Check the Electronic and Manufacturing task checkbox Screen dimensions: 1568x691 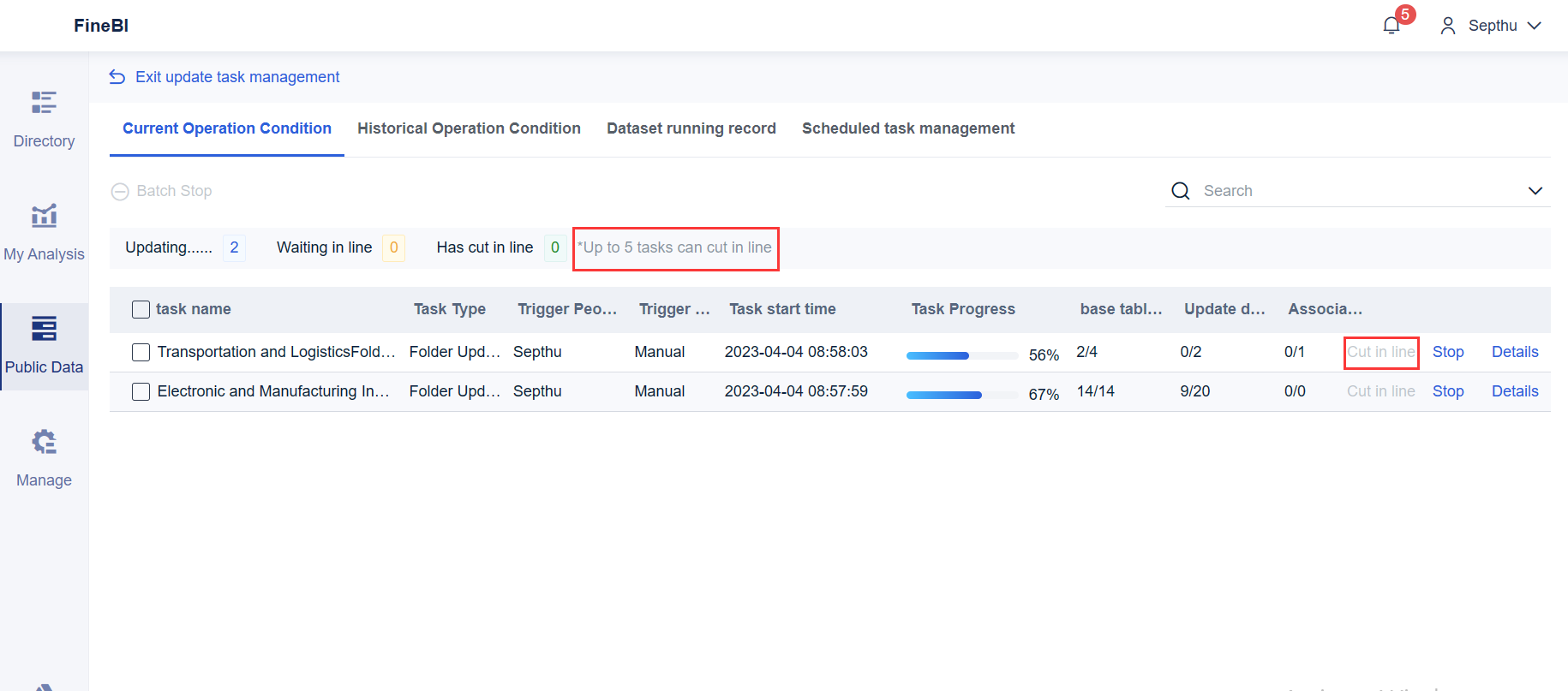tap(141, 391)
